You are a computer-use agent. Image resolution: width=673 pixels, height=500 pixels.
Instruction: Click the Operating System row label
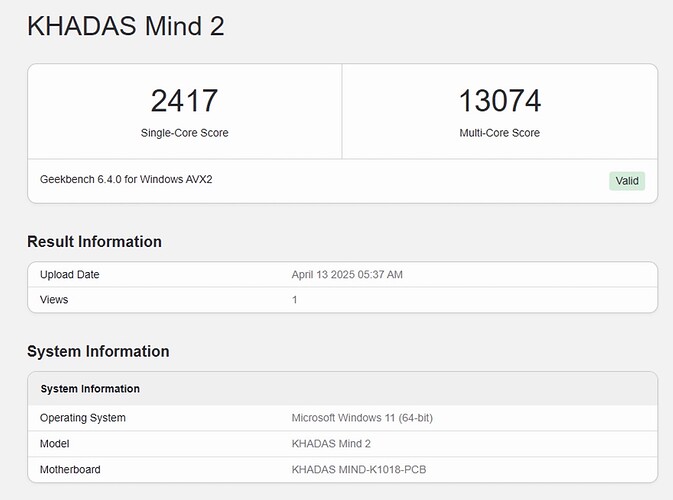tap(83, 418)
